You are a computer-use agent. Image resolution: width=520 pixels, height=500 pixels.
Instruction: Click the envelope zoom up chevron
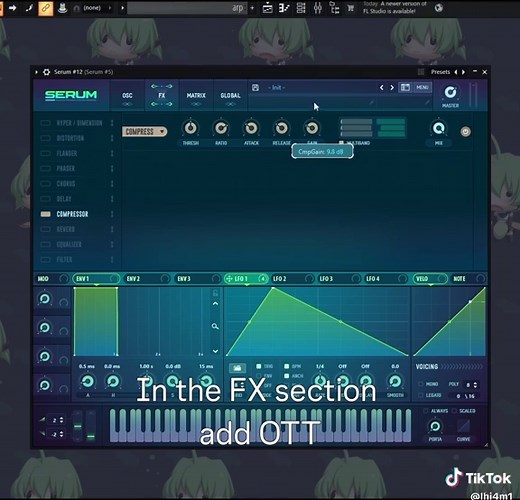[x=215, y=304]
